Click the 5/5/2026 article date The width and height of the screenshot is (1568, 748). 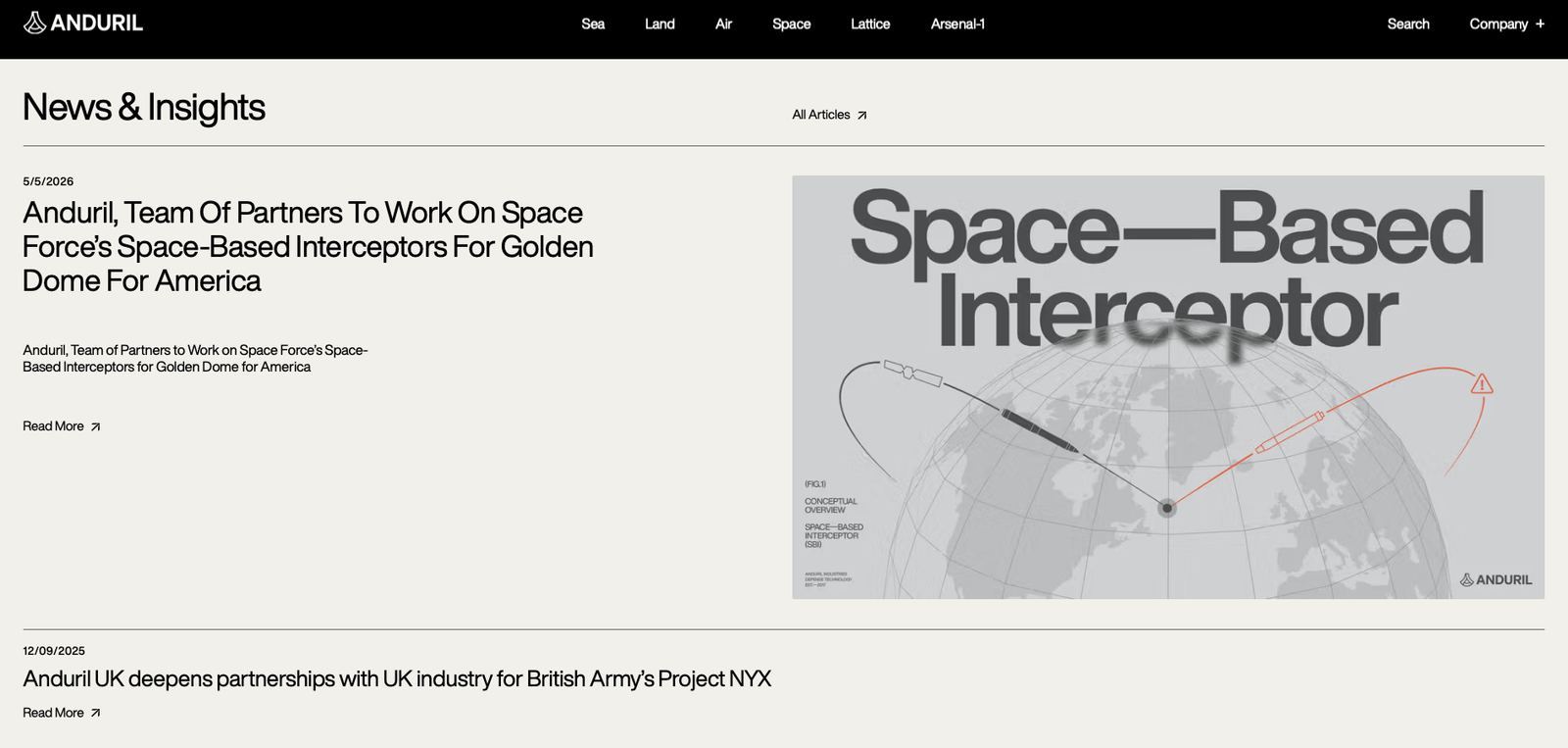(x=48, y=181)
